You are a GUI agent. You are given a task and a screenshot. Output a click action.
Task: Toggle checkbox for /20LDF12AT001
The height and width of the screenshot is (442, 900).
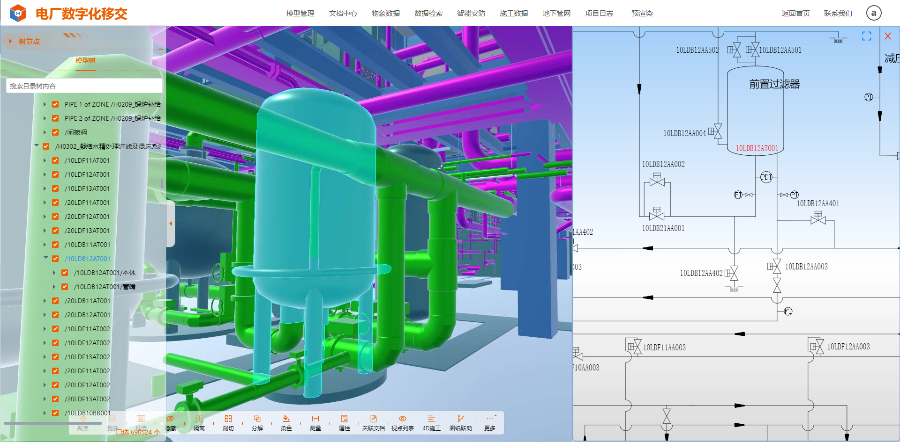[x=56, y=216]
